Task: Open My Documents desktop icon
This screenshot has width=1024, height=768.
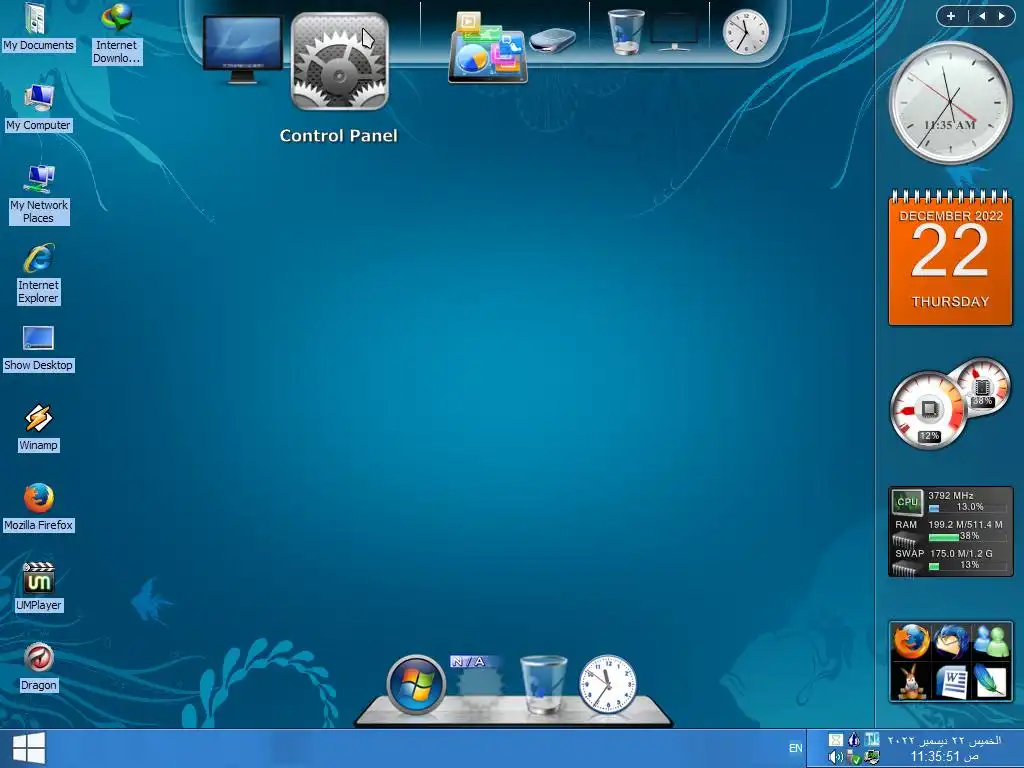Action: pyautogui.click(x=38, y=28)
